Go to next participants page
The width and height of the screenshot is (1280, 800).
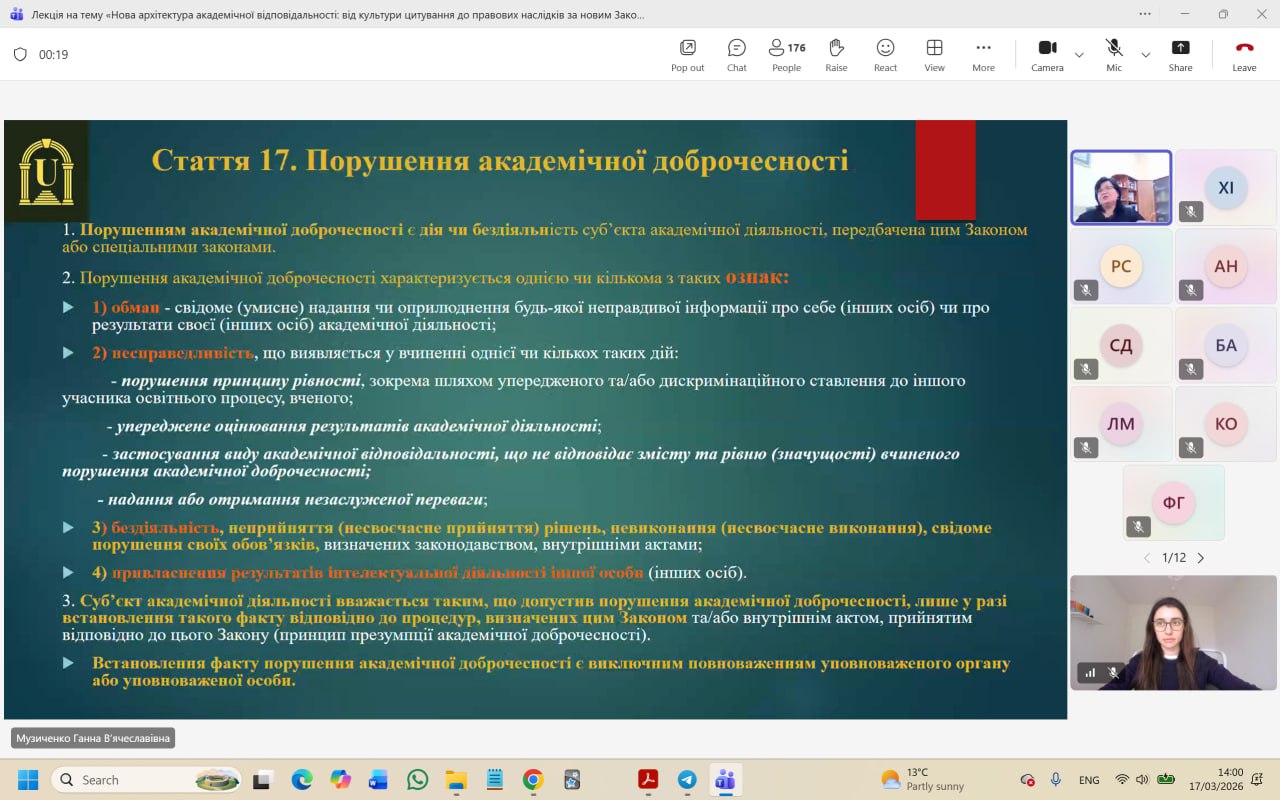pos(1201,558)
